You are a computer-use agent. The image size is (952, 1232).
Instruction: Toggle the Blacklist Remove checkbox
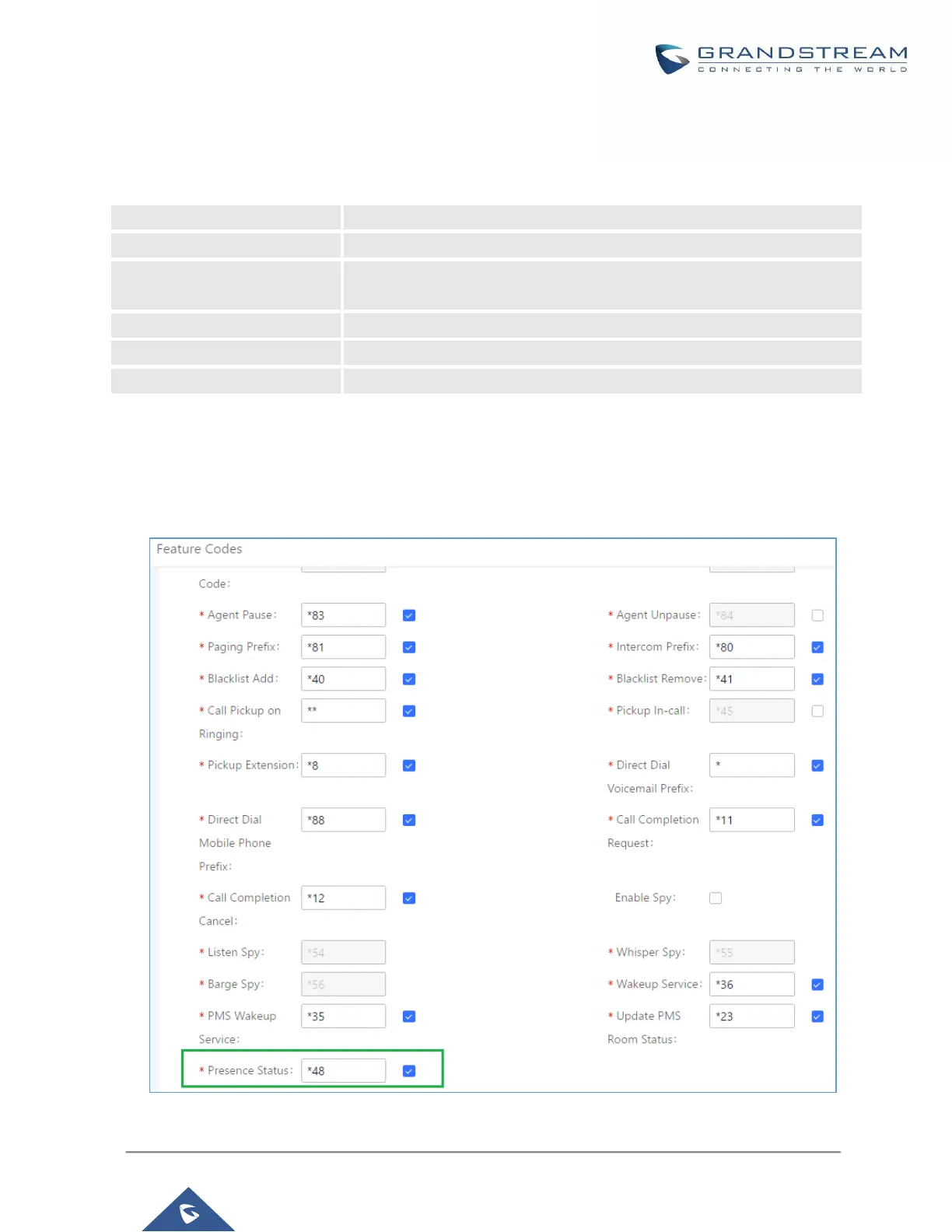(817, 679)
